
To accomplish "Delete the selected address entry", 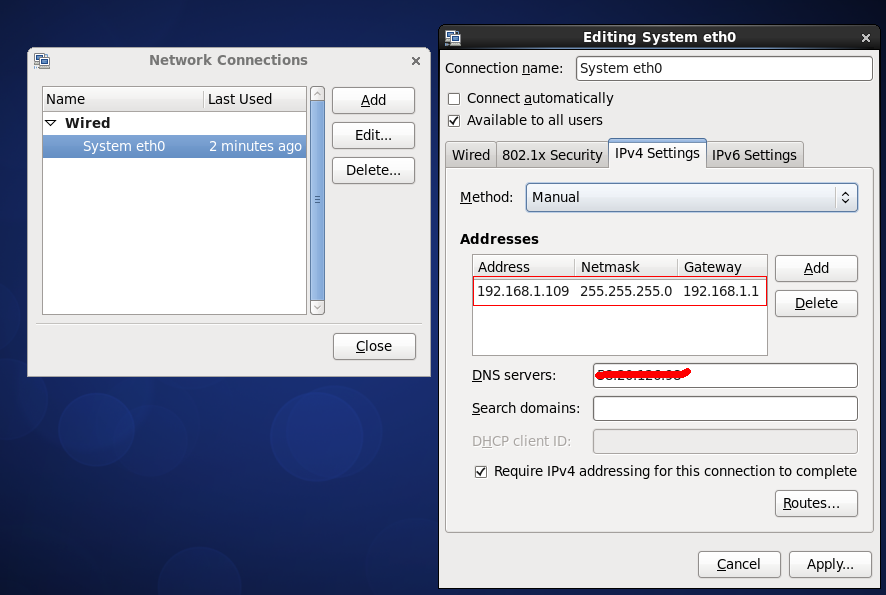I will (816, 303).
